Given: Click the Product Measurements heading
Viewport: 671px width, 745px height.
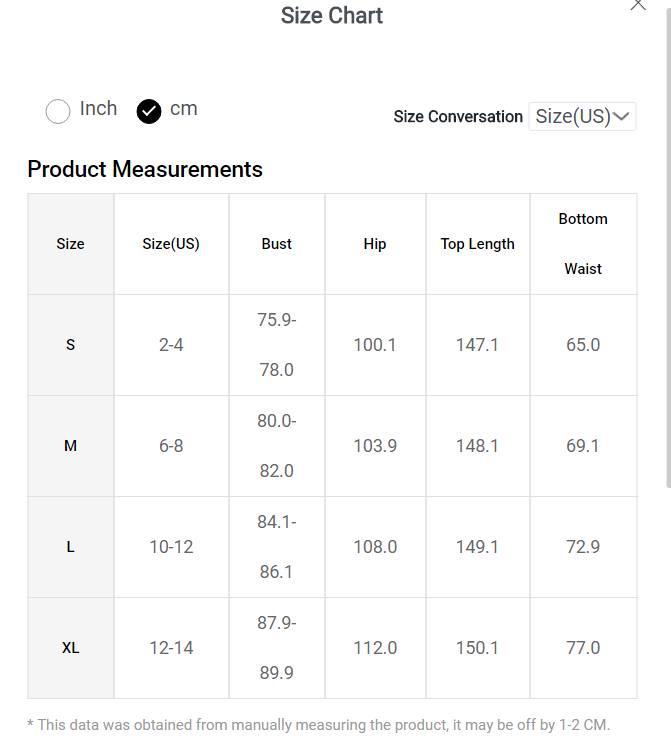Looking at the screenshot, I should click(145, 169).
